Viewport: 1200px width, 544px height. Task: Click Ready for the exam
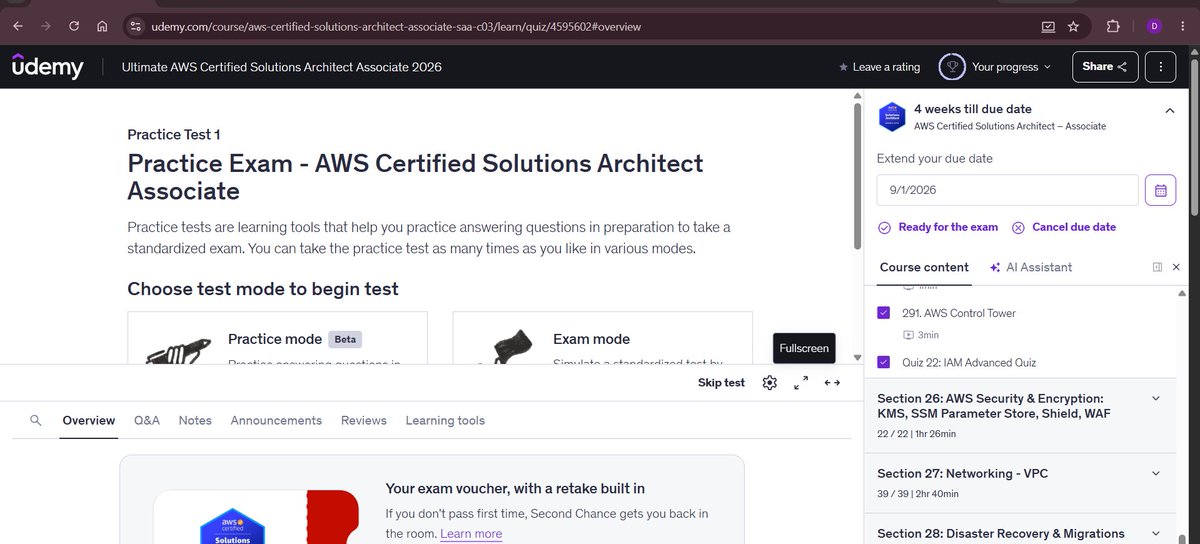pos(938,227)
